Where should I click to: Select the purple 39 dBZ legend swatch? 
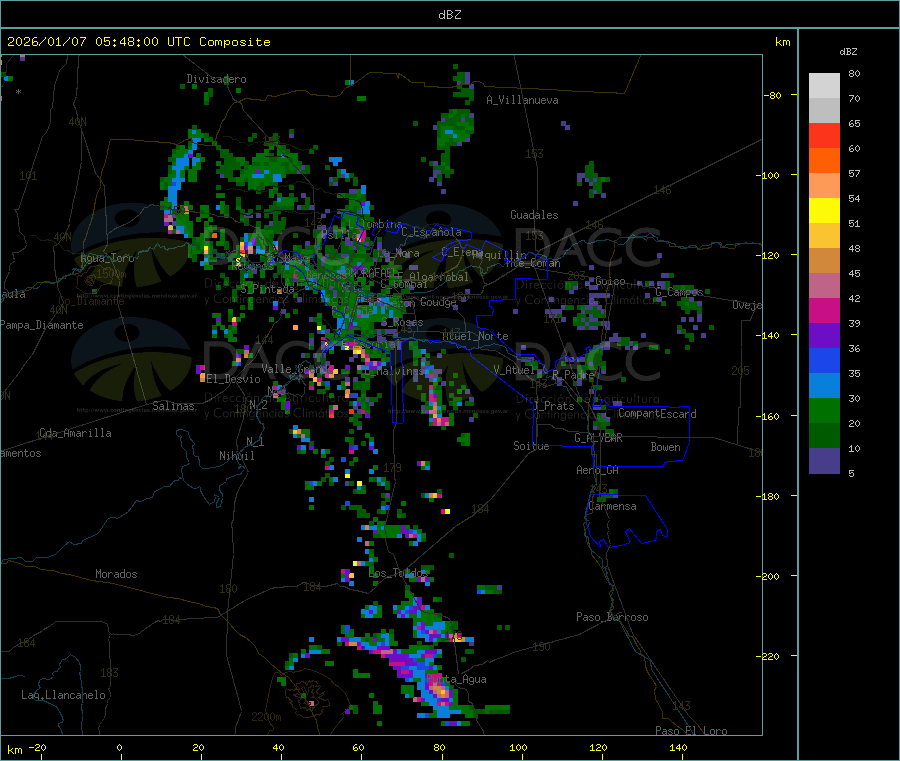click(x=824, y=336)
